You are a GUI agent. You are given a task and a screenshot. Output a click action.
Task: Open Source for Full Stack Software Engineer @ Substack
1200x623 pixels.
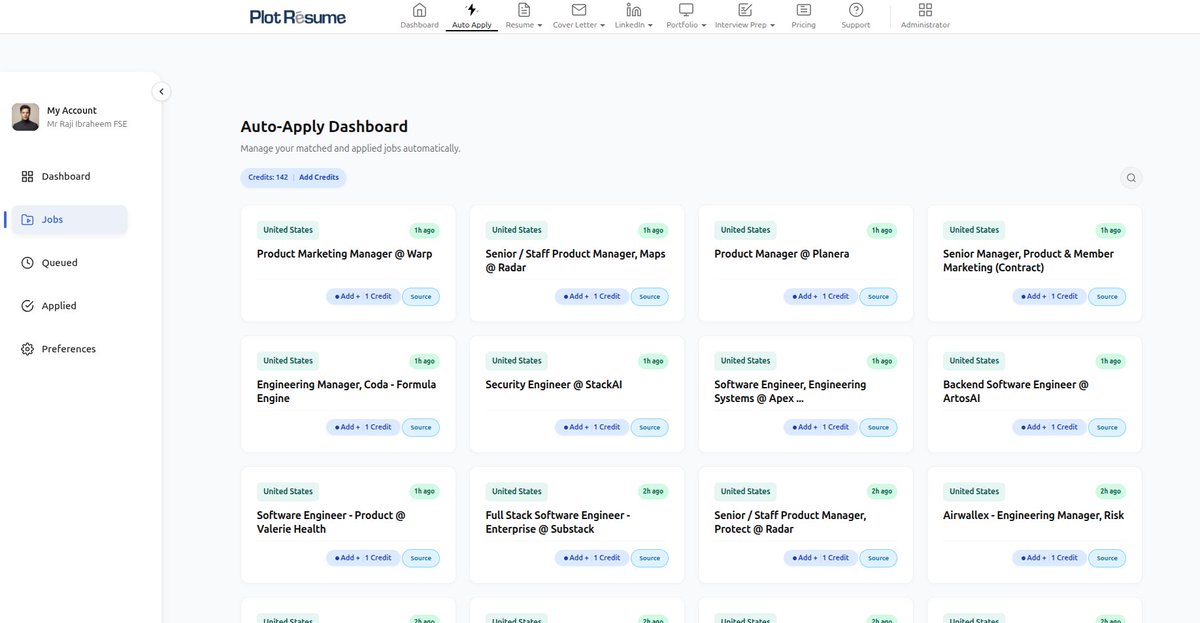click(x=650, y=558)
